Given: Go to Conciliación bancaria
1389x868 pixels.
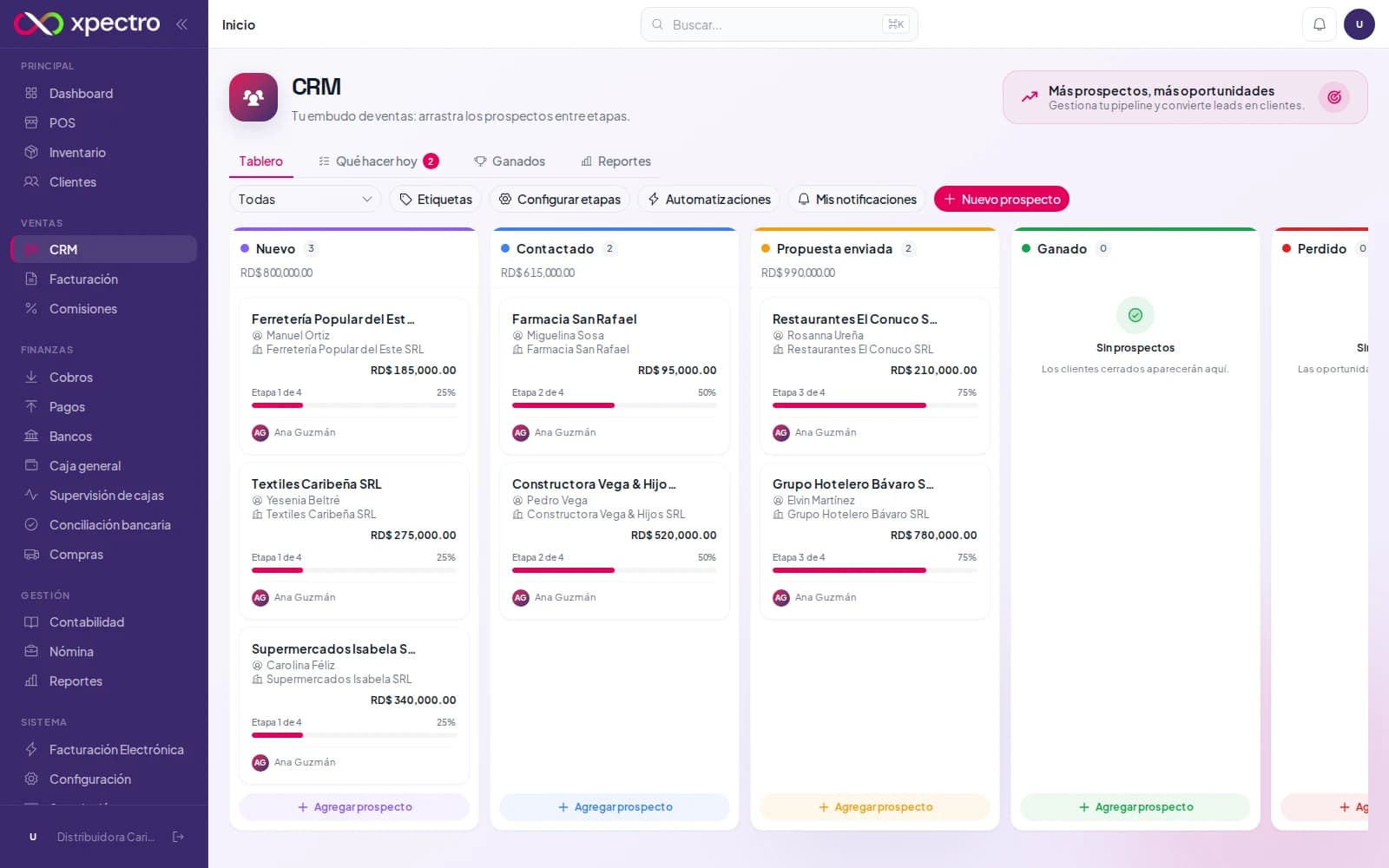Looking at the screenshot, I should pyautogui.click(x=104, y=524).
